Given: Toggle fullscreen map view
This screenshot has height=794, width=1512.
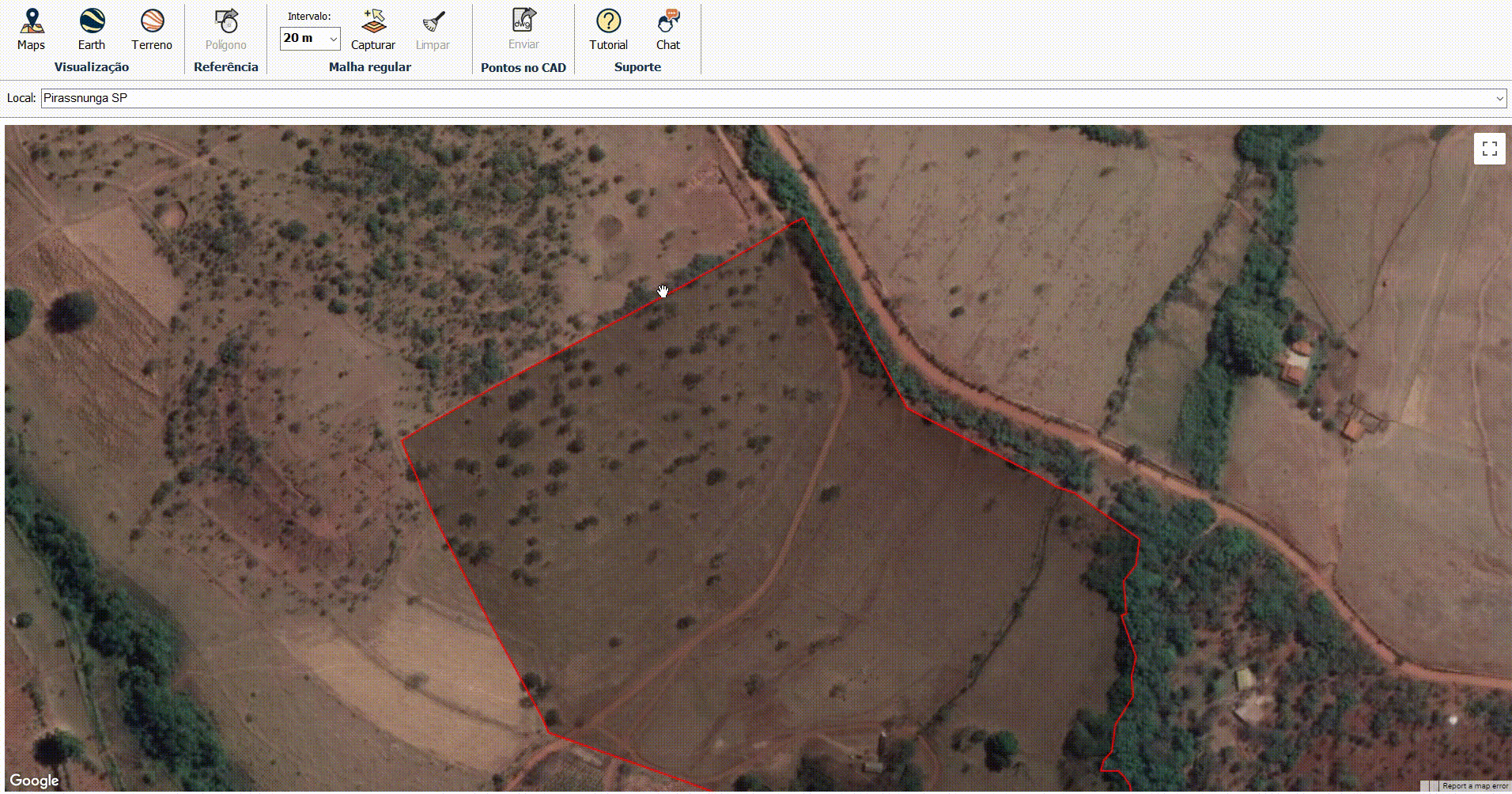Looking at the screenshot, I should [1490, 149].
